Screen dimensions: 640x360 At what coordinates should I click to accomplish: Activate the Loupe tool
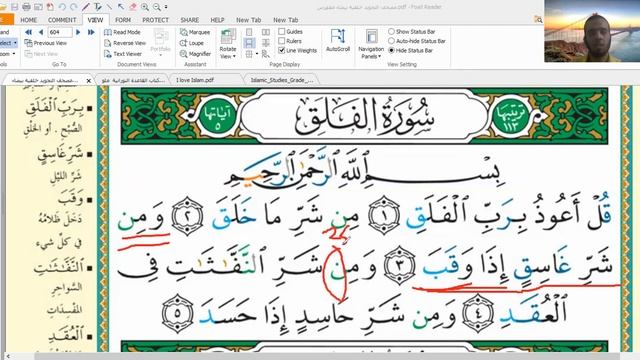tap(191, 43)
